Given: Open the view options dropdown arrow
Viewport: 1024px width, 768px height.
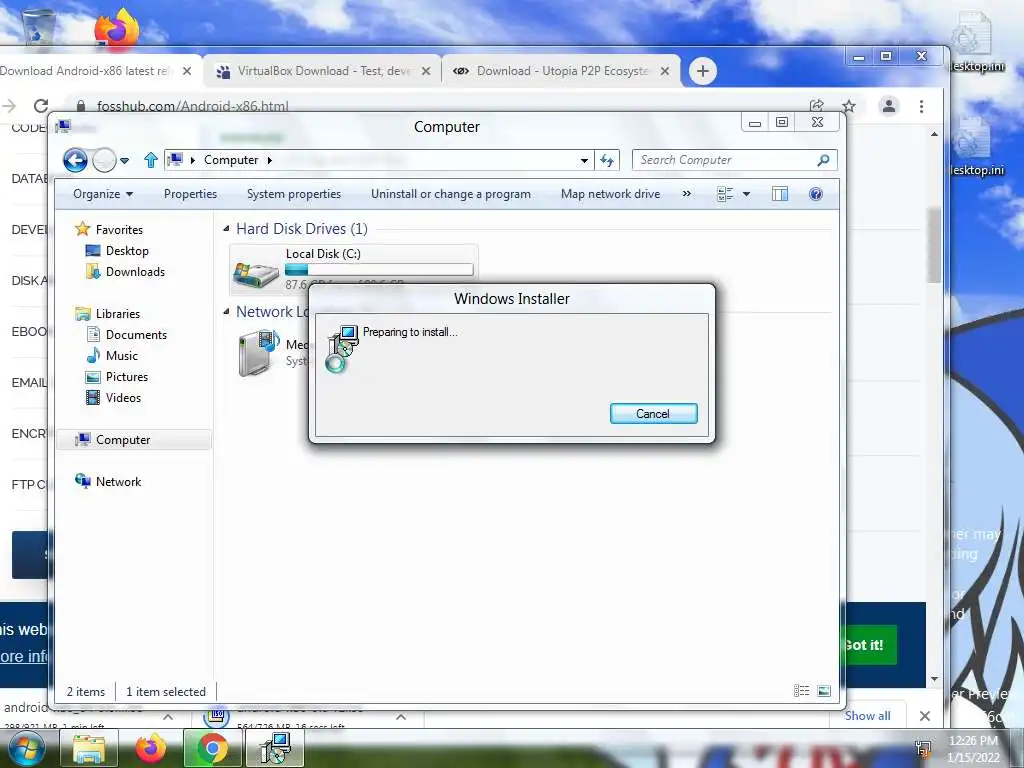Looking at the screenshot, I should click(746, 194).
